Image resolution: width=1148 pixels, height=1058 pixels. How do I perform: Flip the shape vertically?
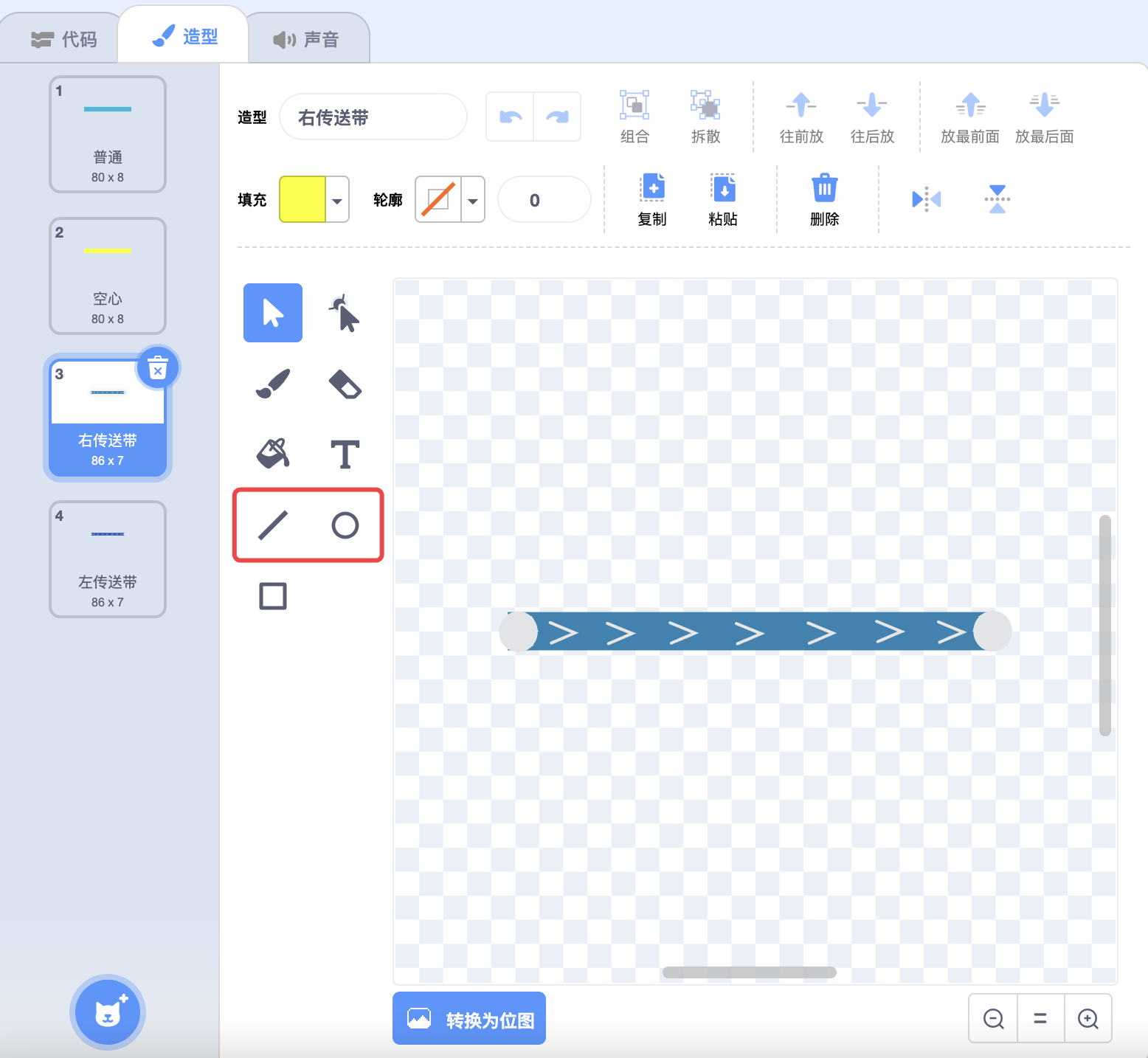pos(997,199)
